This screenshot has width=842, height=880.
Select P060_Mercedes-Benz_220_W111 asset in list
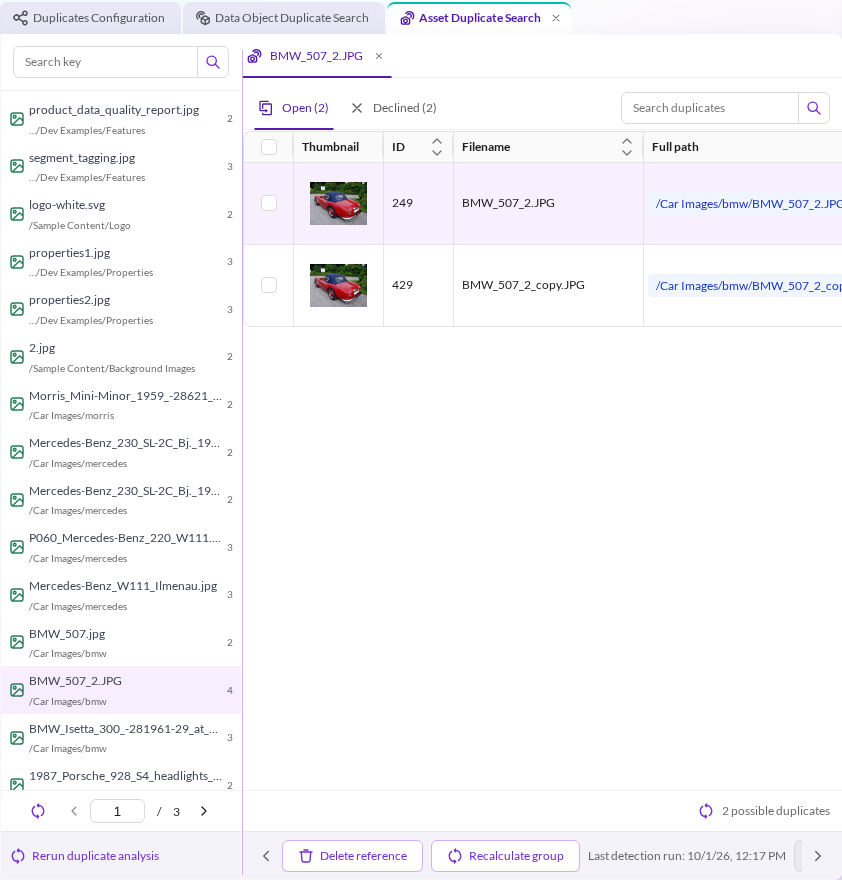coord(121,548)
